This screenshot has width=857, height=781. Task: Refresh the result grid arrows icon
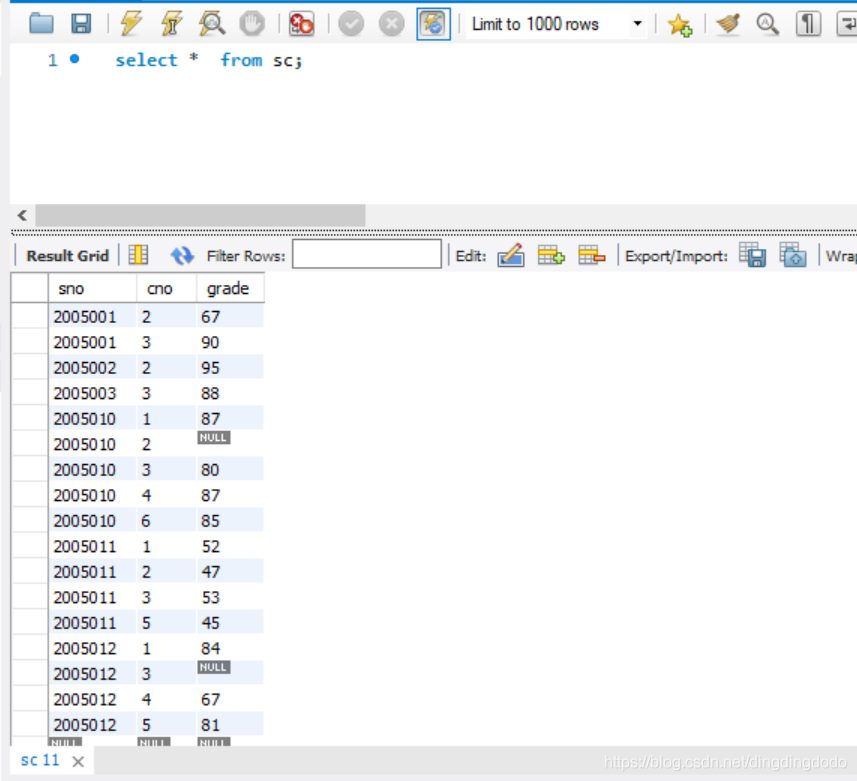coord(182,255)
